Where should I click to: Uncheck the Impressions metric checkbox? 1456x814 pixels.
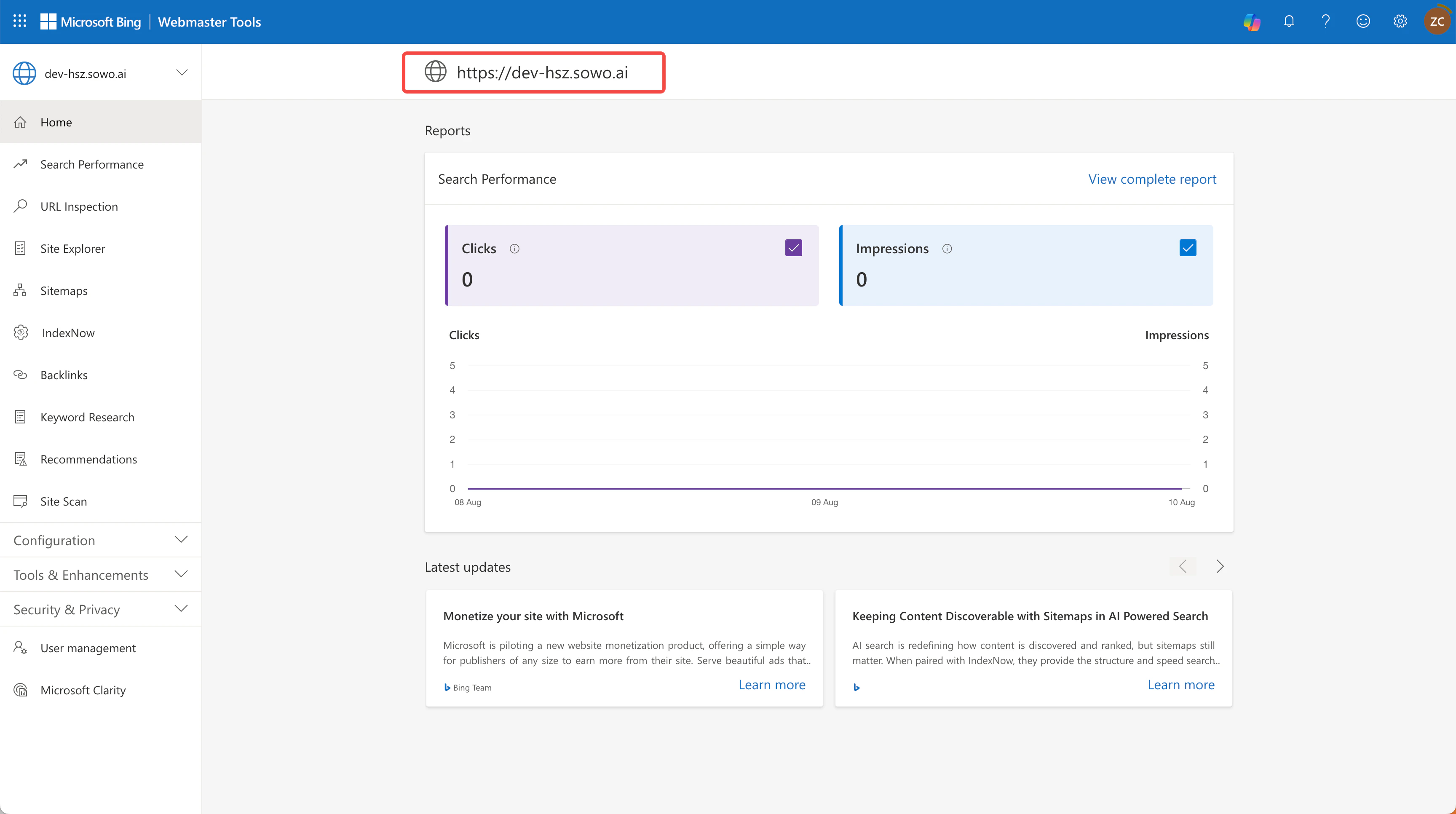(x=1188, y=248)
